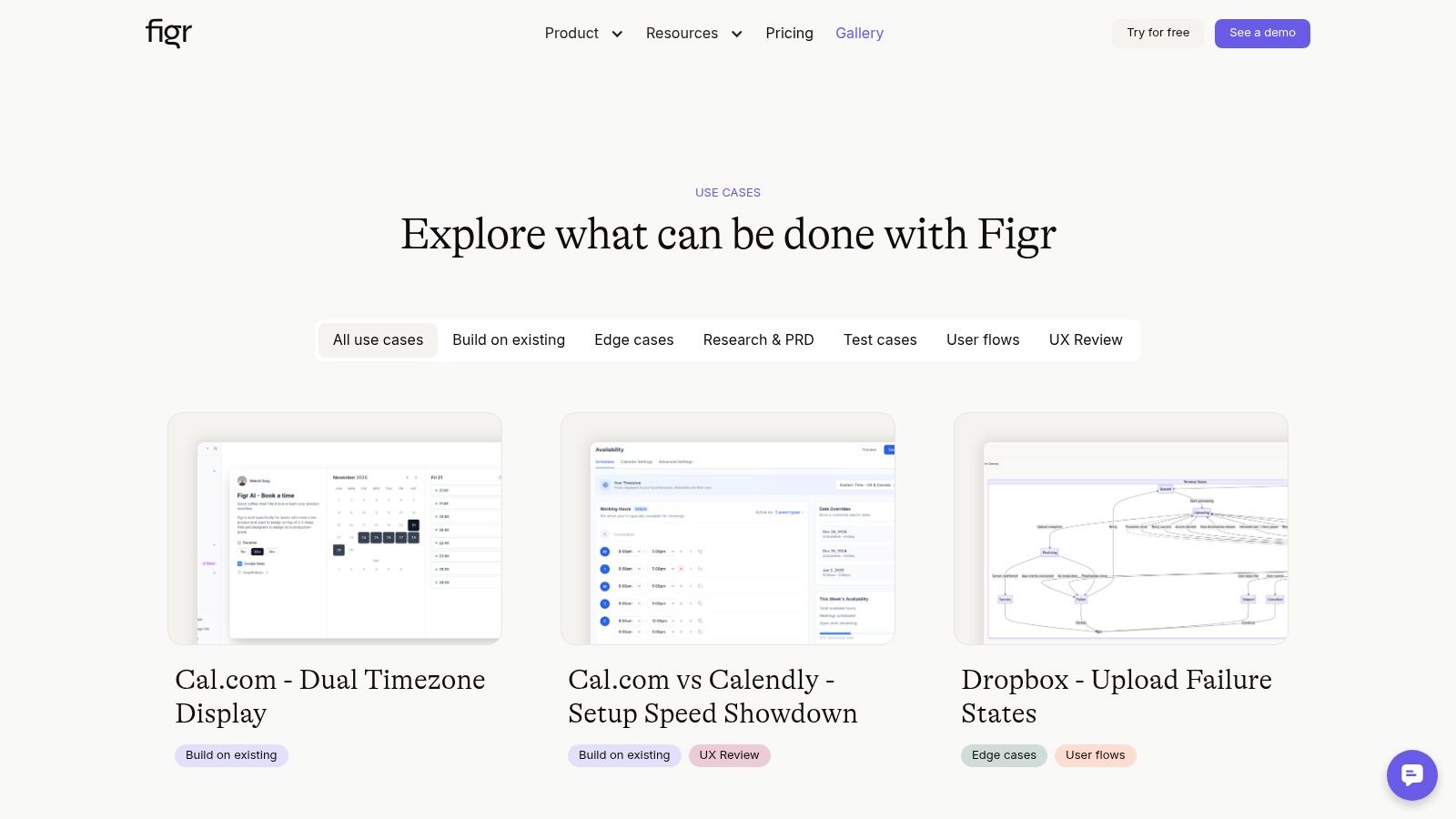This screenshot has width=1456, height=819.
Task: Switch to the Edge cases tab
Action: click(634, 340)
